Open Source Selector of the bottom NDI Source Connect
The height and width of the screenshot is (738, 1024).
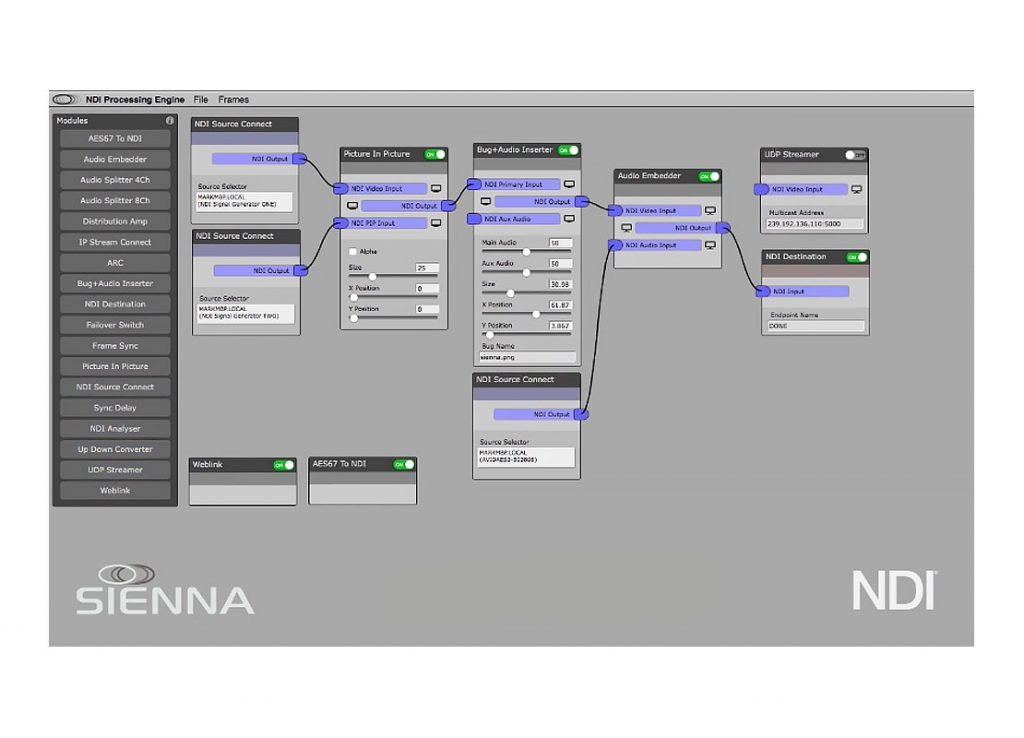pos(526,457)
